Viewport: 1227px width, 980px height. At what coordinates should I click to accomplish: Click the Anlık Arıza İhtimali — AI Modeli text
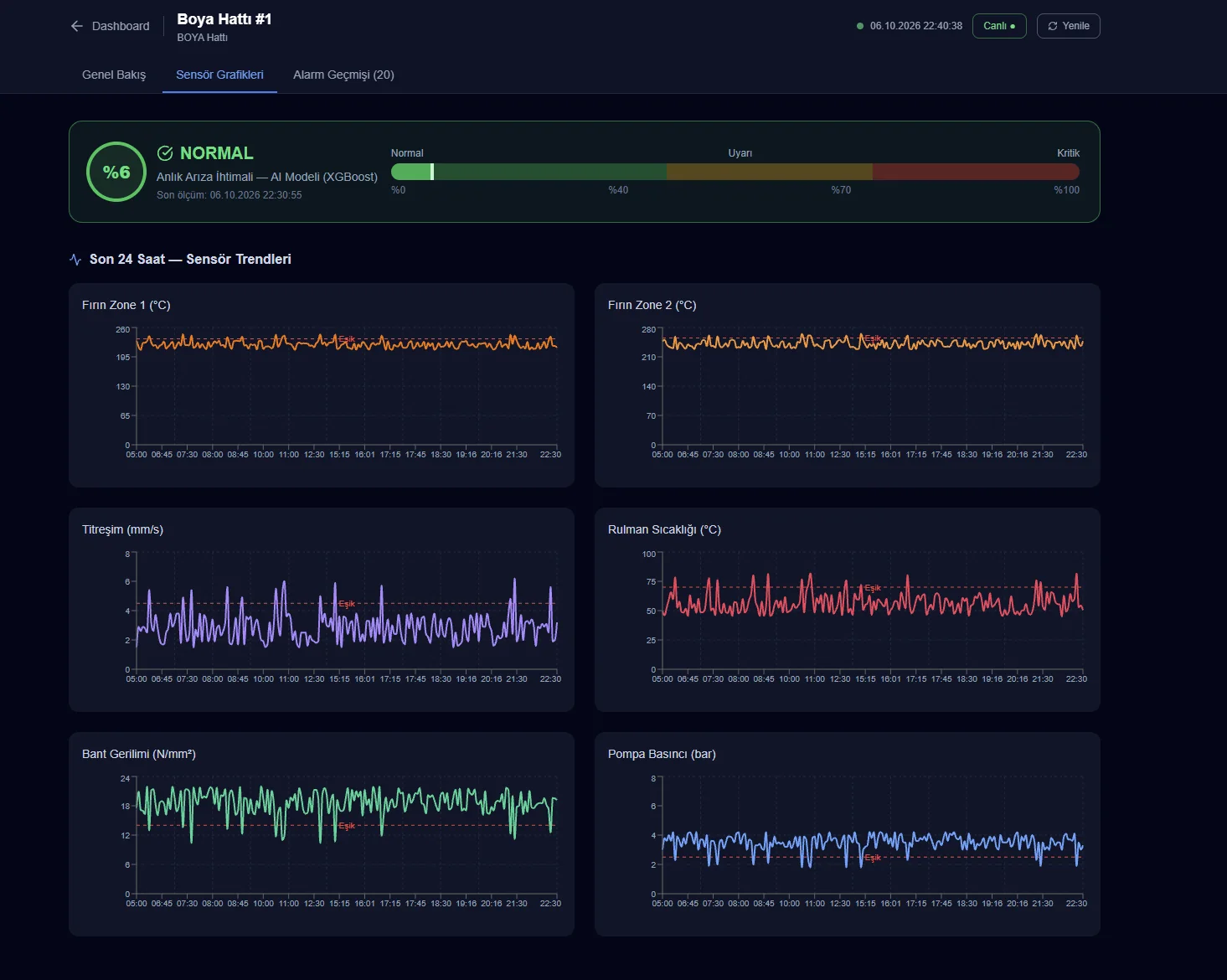(267, 177)
